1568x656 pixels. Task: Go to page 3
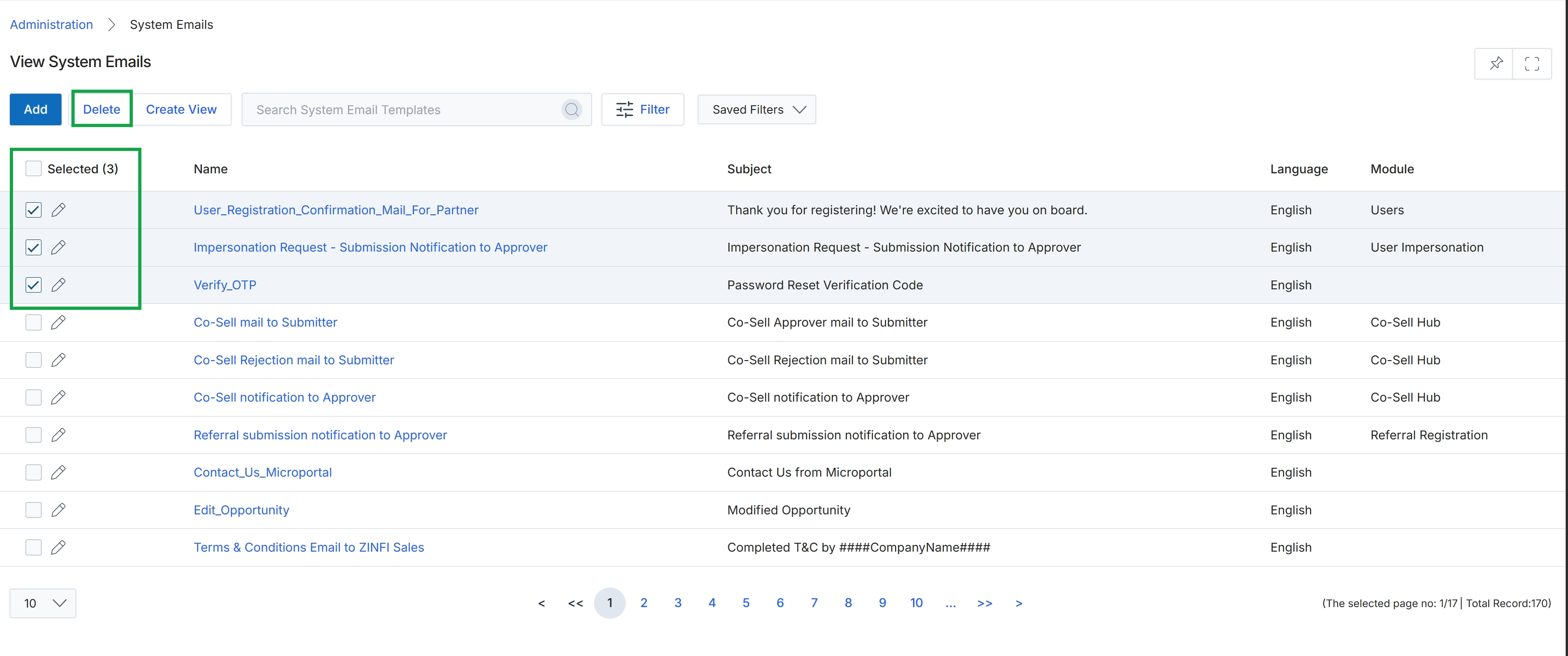click(x=677, y=602)
